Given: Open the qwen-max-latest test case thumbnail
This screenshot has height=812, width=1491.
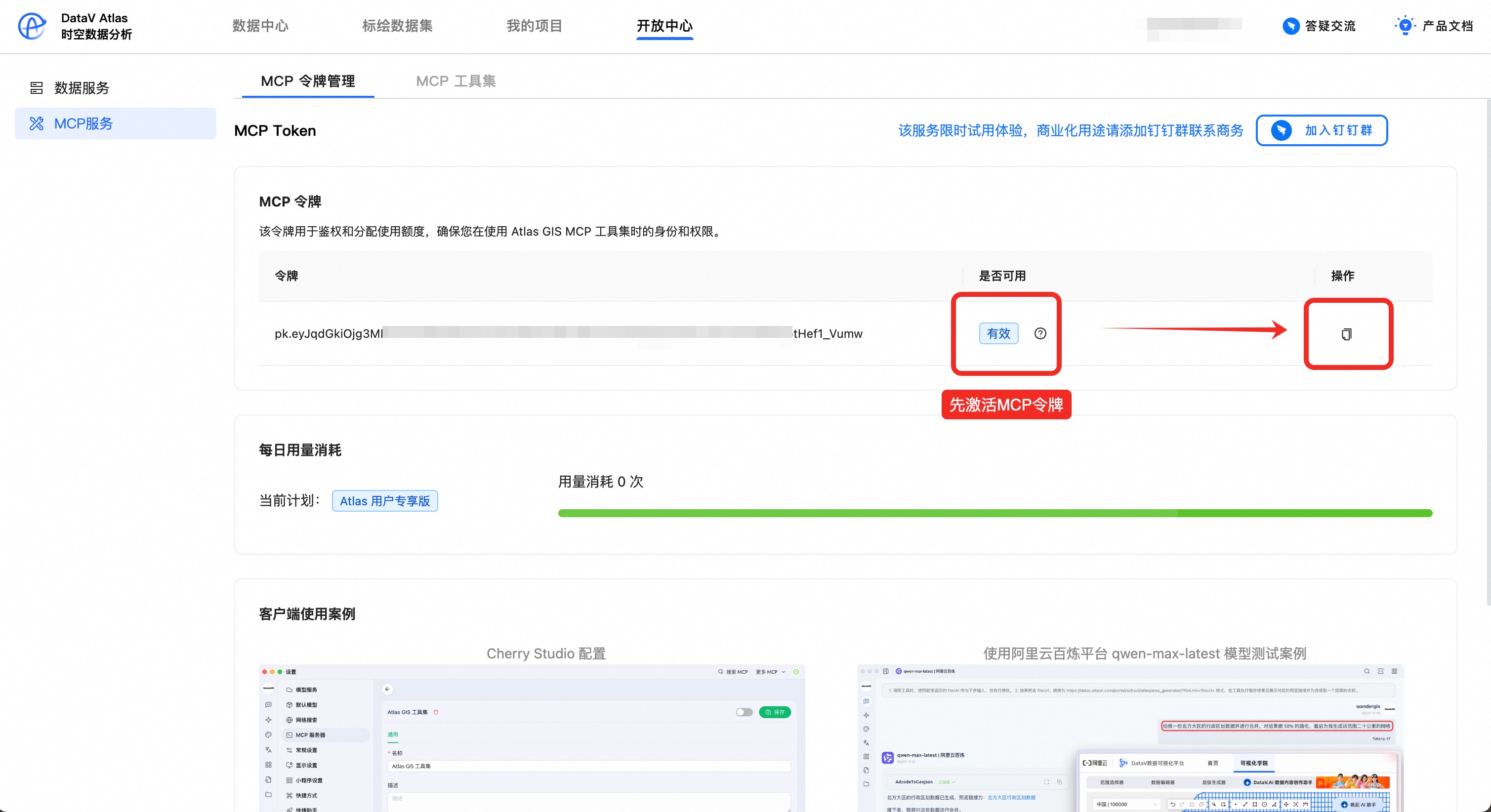Looking at the screenshot, I should tap(1130, 738).
